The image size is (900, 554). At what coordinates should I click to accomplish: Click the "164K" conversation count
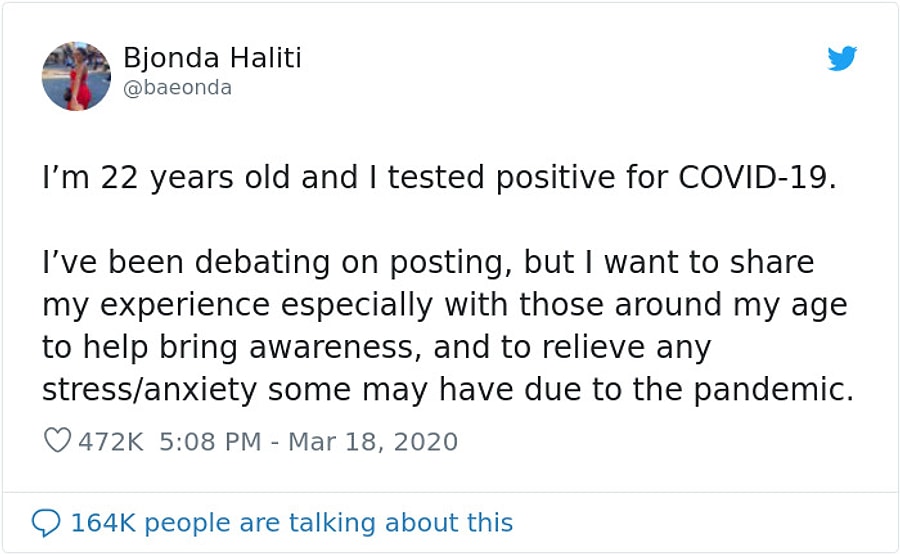click(104, 522)
